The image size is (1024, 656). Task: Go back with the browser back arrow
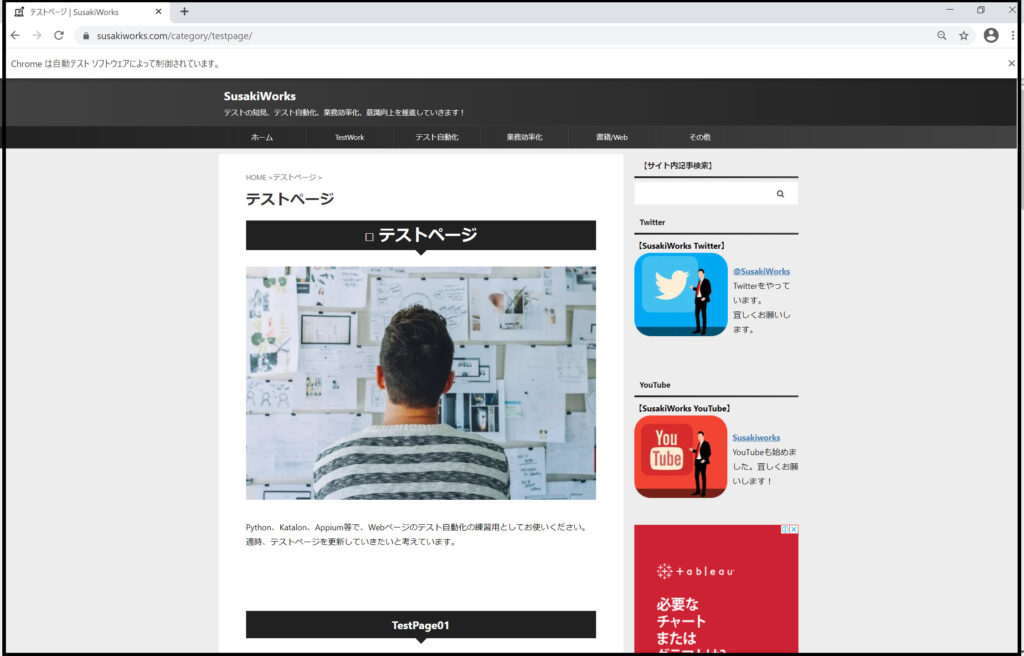pyautogui.click(x=15, y=35)
